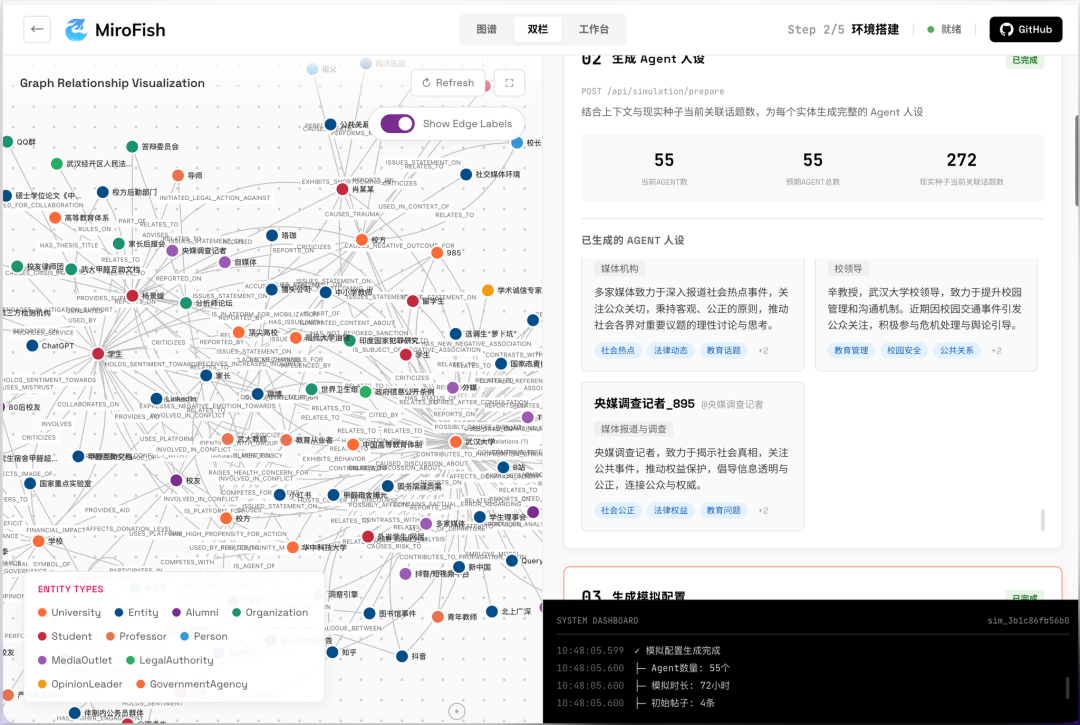Click the 杨景媛 student node
This screenshot has width=1080, height=725.
(x=132, y=296)
